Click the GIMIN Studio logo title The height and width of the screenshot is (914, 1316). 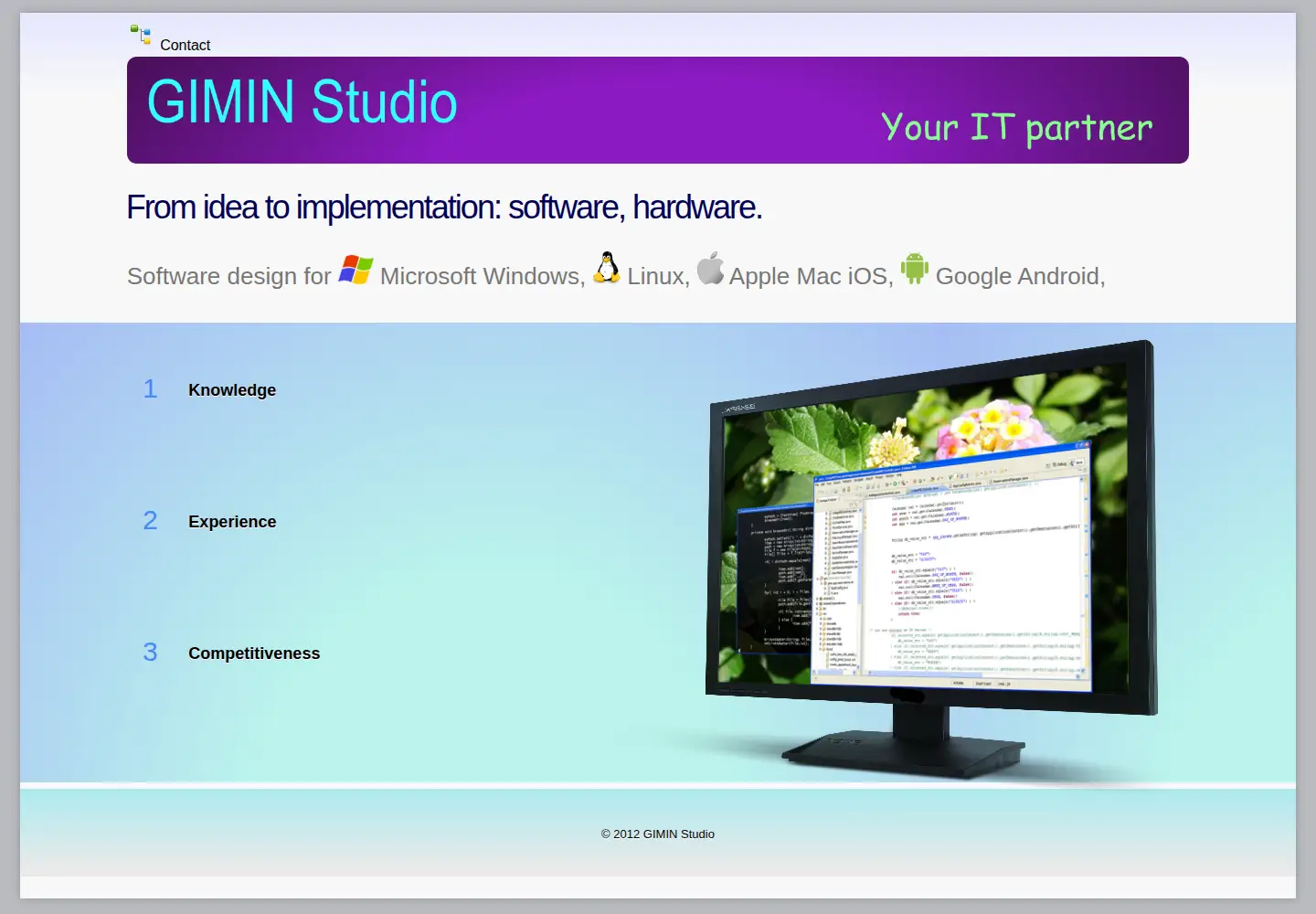pos(302,101)
